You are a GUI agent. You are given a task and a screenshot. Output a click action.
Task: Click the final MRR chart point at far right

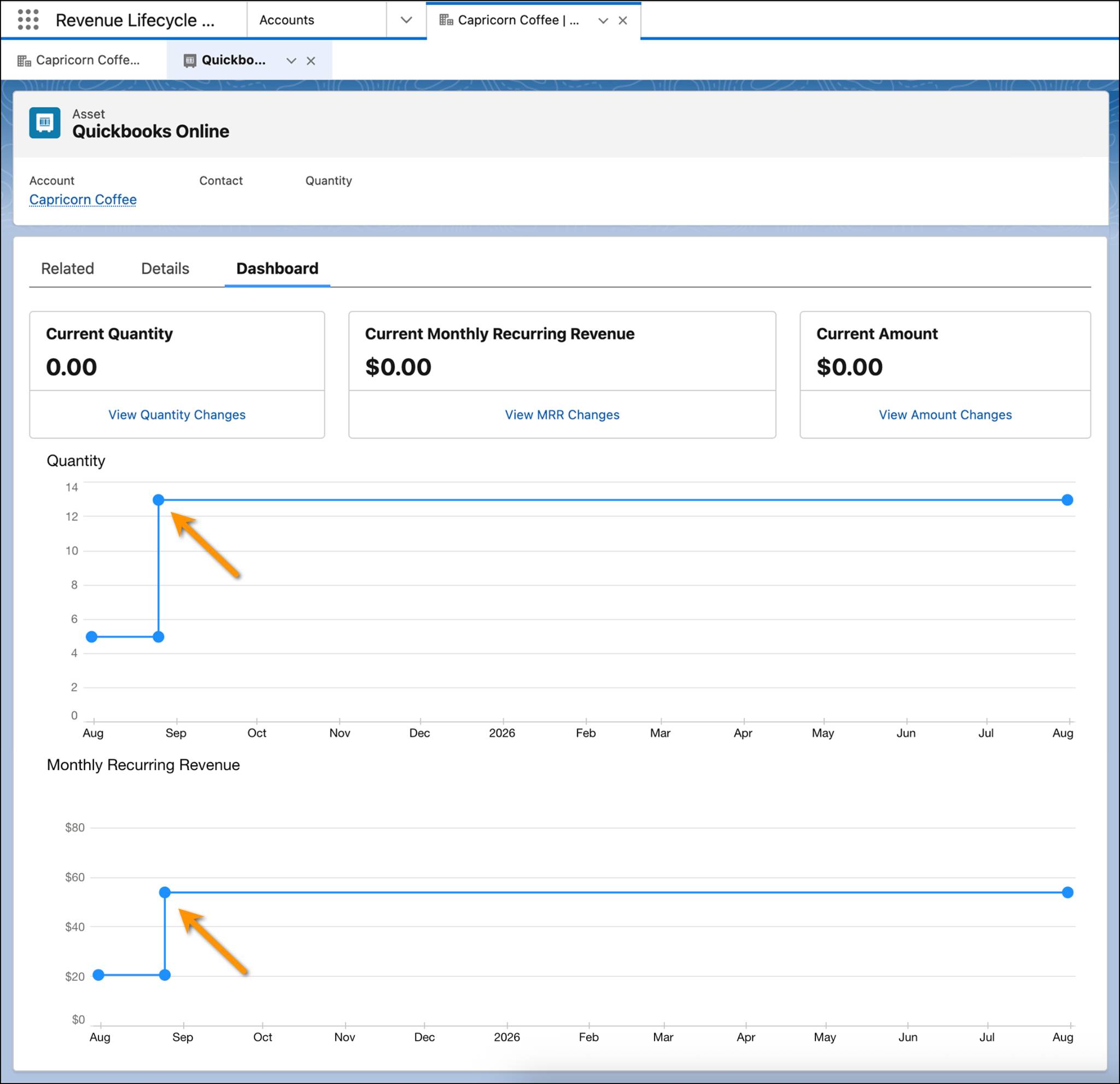tap(1067, 892)
